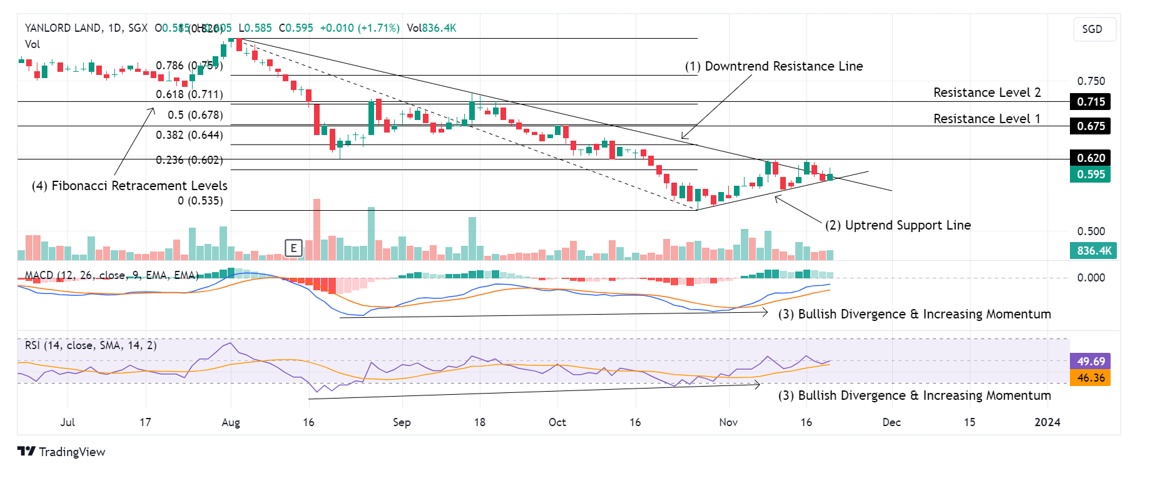Viewport: 1160px width, 481px height.
Task: Click the Fibonacci 0.618 (0.711) label
Action: [x=188, y=95]
